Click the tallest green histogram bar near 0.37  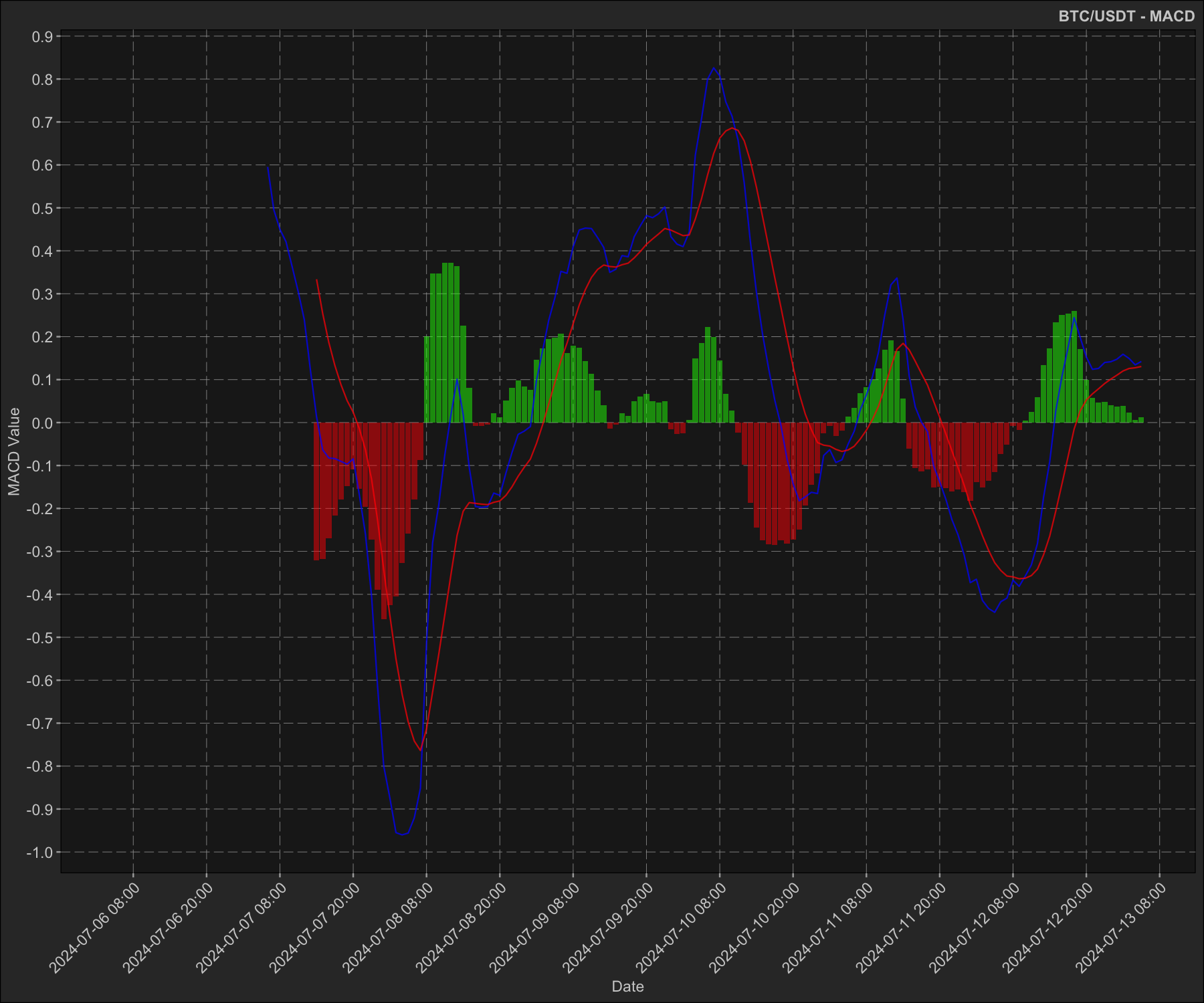pos(447,342)
